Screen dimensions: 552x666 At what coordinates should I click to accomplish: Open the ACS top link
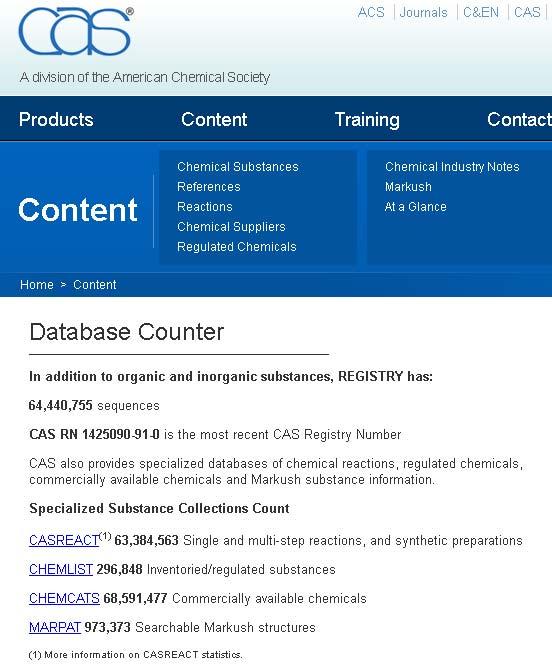371,12
